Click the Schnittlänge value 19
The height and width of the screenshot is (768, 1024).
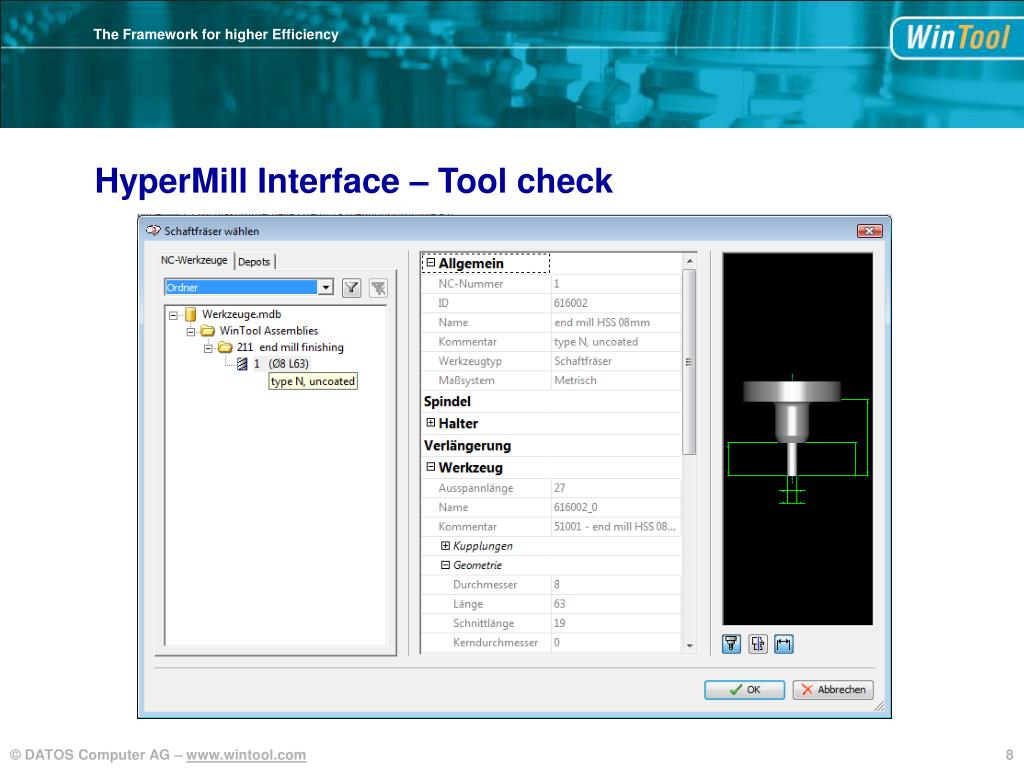(560, 623)
